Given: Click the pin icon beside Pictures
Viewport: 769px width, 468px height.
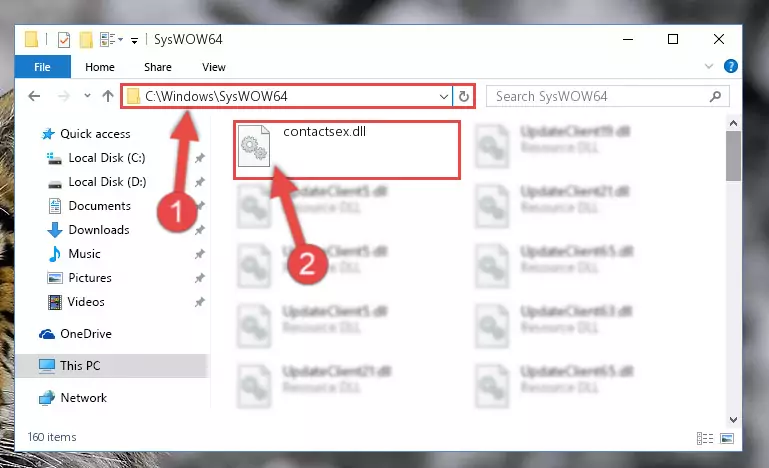Looking at the screenshot, I should pos(199,278).
